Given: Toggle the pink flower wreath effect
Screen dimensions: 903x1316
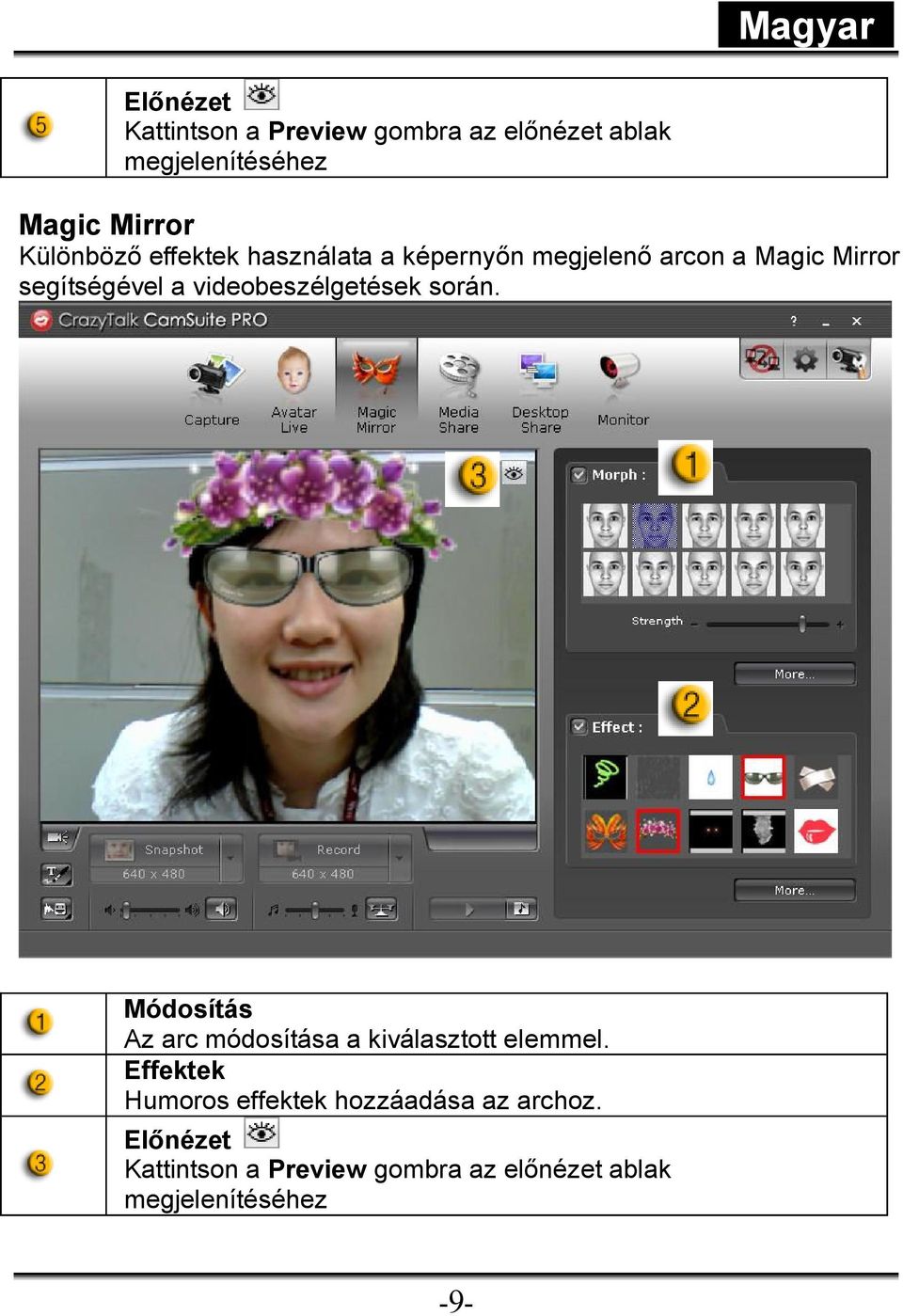Looking at the screenshot, I should coord(658,832).
